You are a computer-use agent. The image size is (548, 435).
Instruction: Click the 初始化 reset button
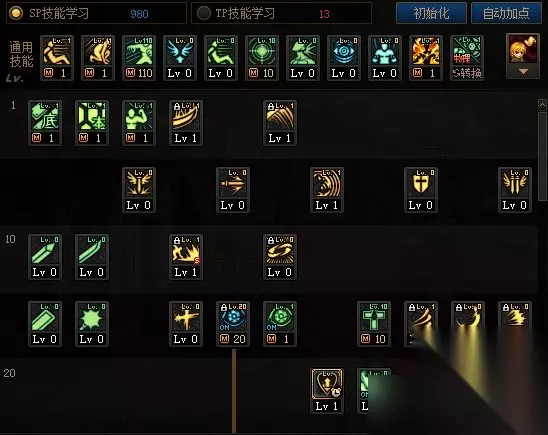(x=431, y=13)
